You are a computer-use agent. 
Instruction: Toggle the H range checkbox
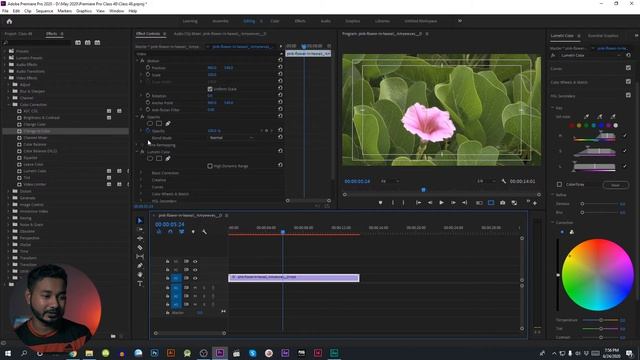click(624, 136)
